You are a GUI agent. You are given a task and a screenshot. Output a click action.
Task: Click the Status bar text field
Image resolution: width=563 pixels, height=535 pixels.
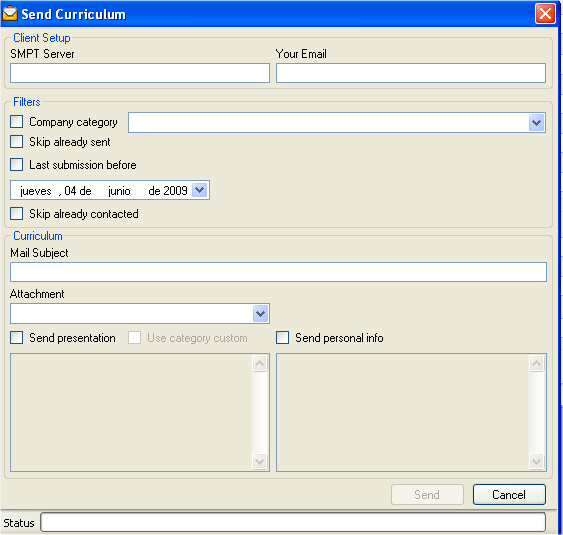tap(293, 522)
